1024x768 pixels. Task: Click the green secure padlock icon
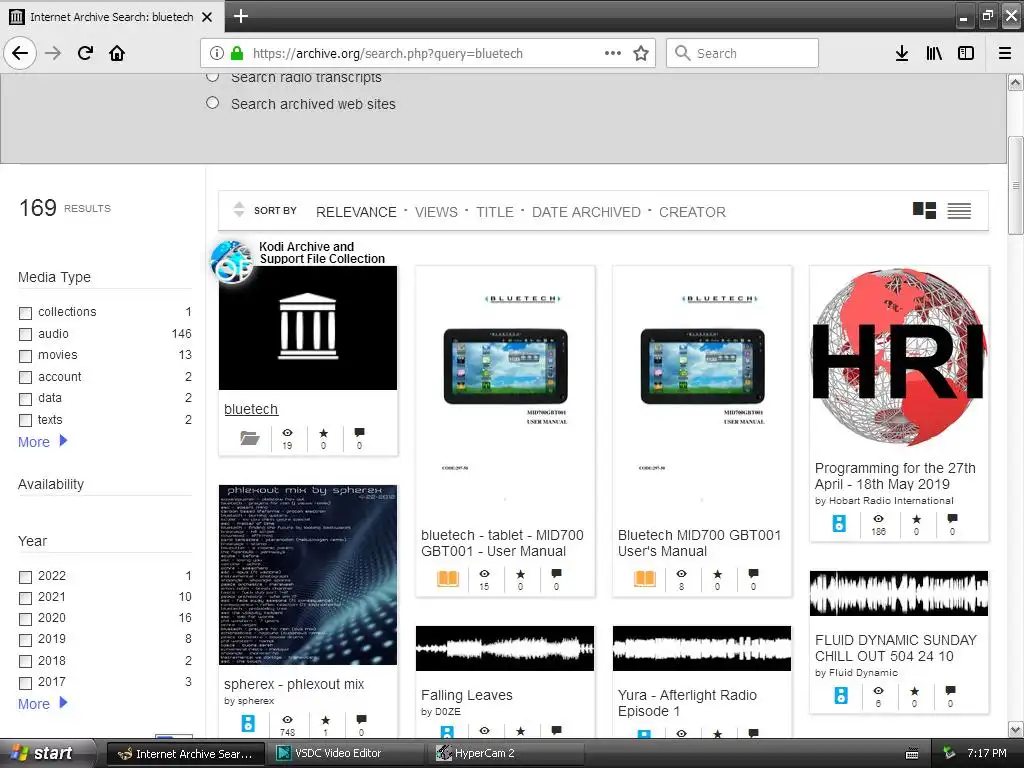(x=237, y=53)
